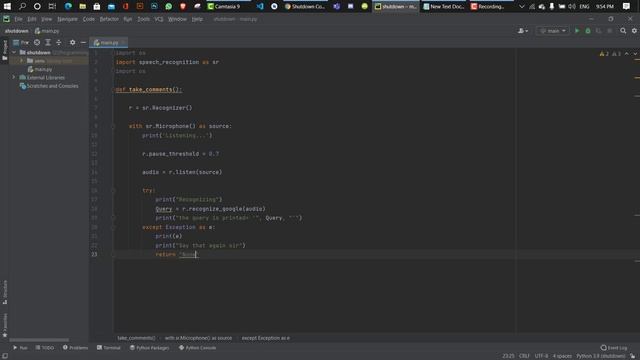This screenshot has width=640, height=360.
Task: Open the Favorites side tool window
Action: coord(4,325)
